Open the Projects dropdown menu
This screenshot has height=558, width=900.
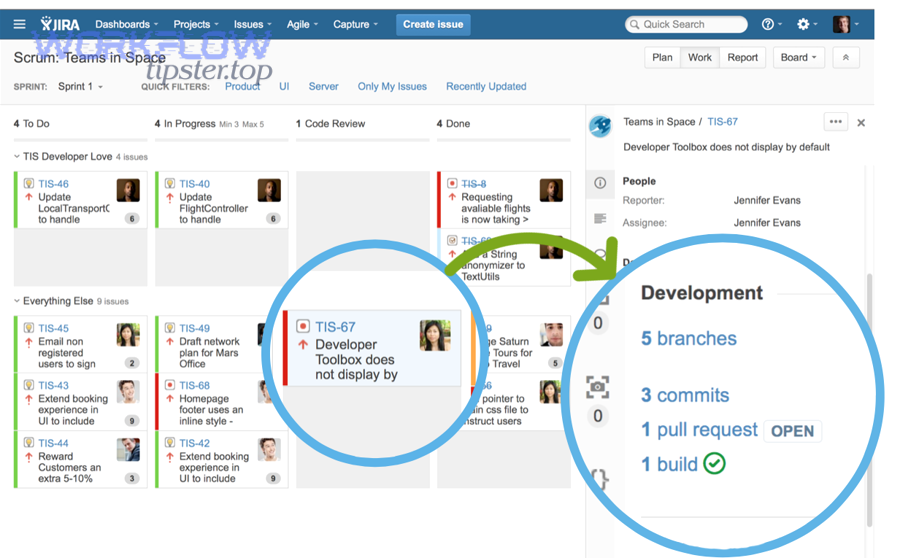pos(196,24)
